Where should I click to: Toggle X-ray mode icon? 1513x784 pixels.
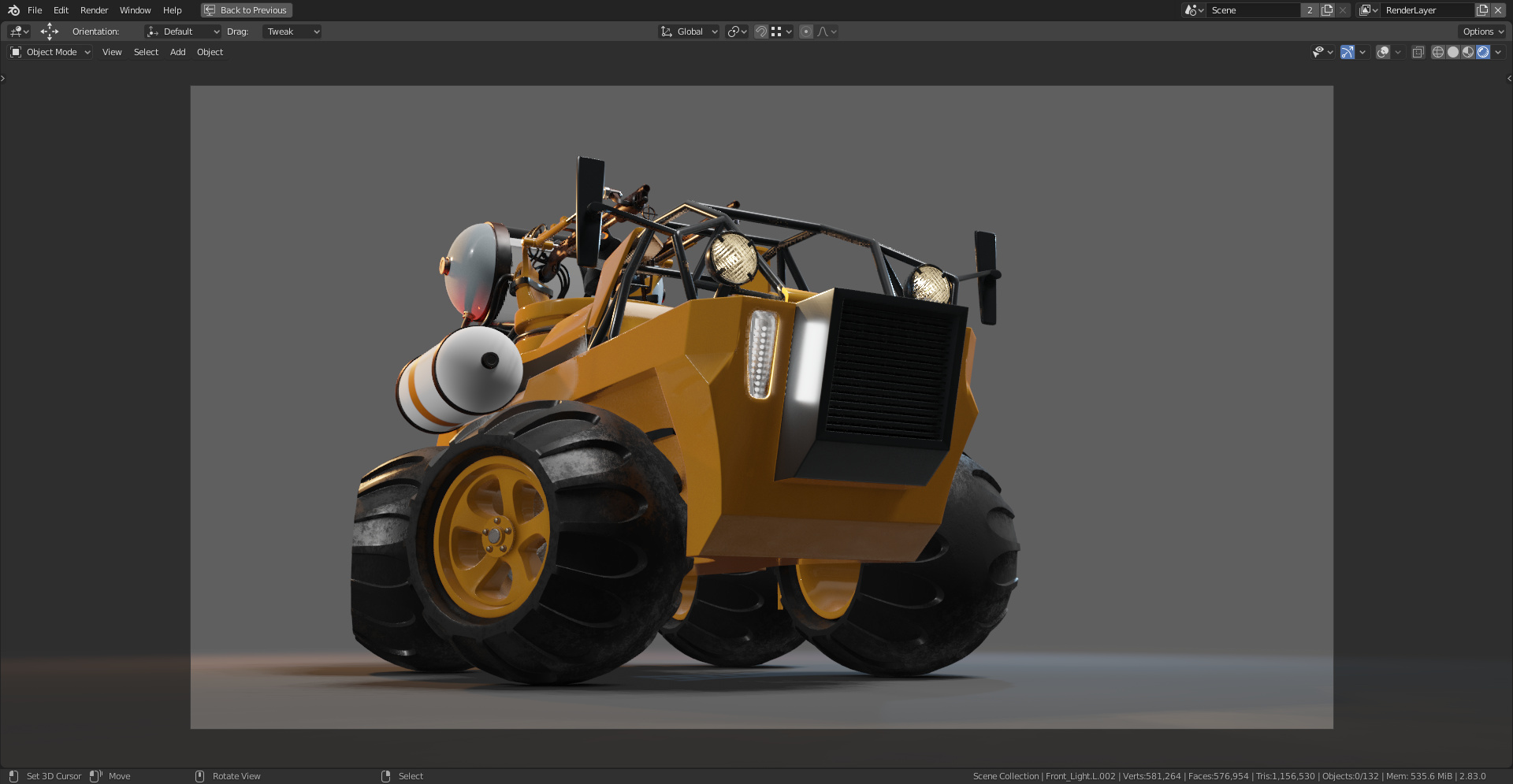point(1418,52)
